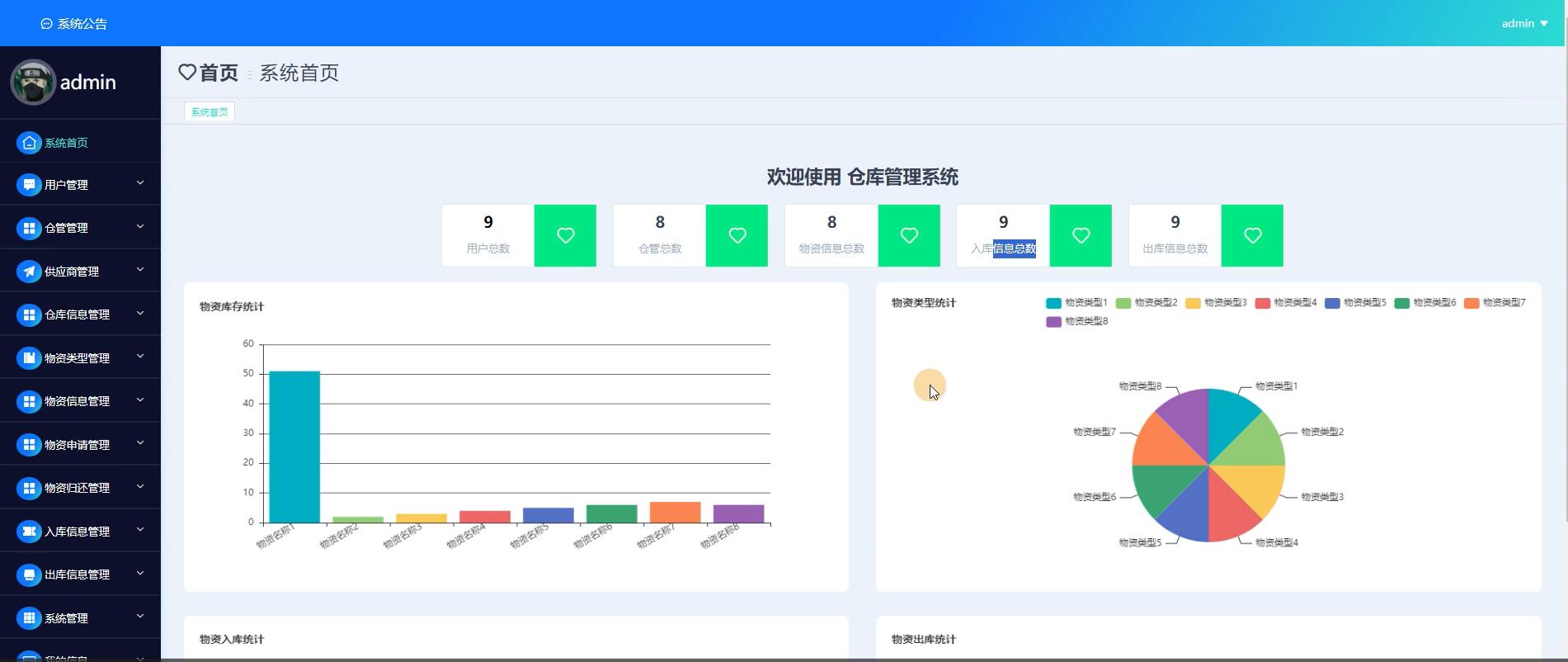This screenshot has height=662, width=1568.
Task: Click the heart icon on 仓管总数 card
Action: pyautogui.click(x=737, y=235)
